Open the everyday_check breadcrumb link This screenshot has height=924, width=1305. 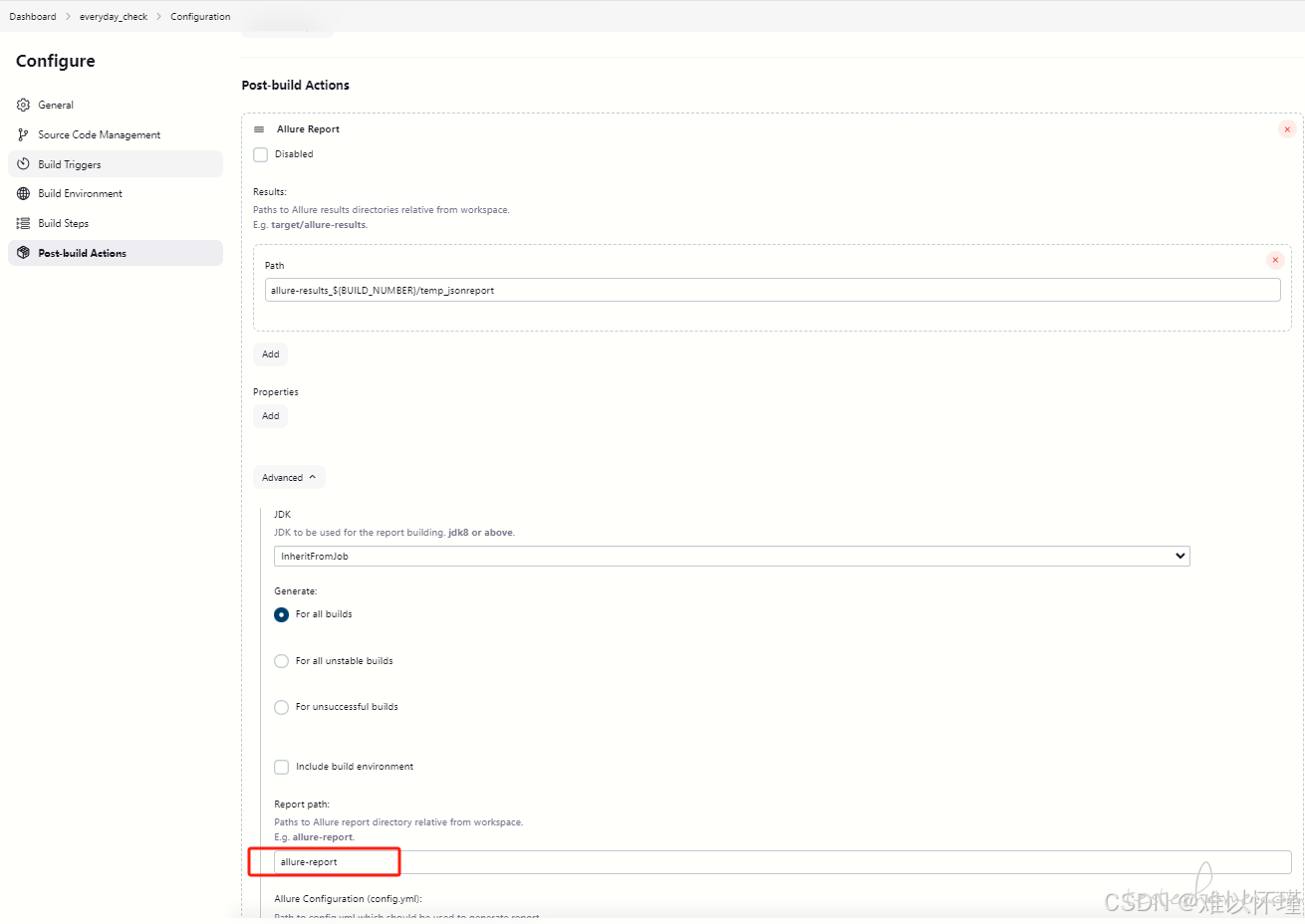(x=114, y=17)
